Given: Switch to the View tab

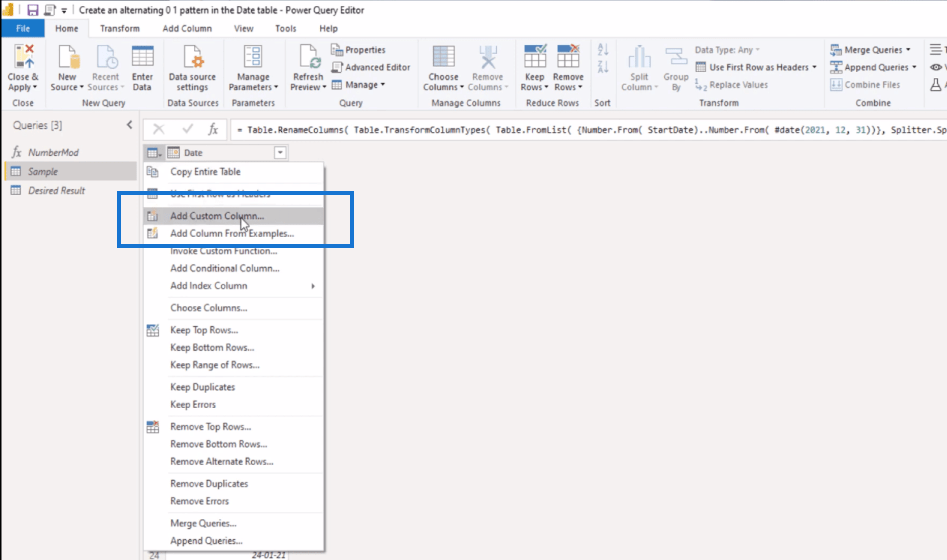Looking at the screenshot, I should click(x=244, y=28).
